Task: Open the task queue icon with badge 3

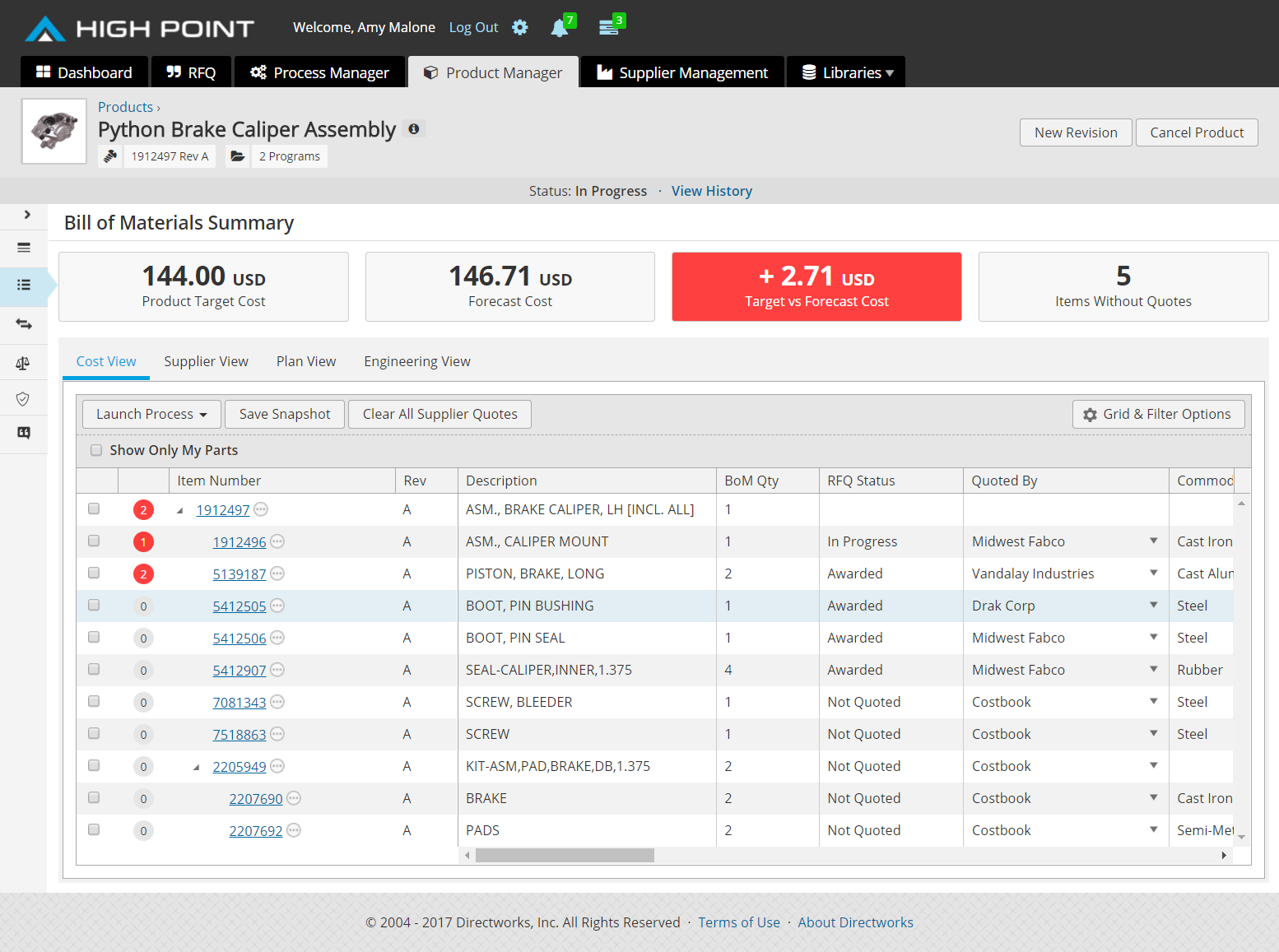Action: pos(608,28)
